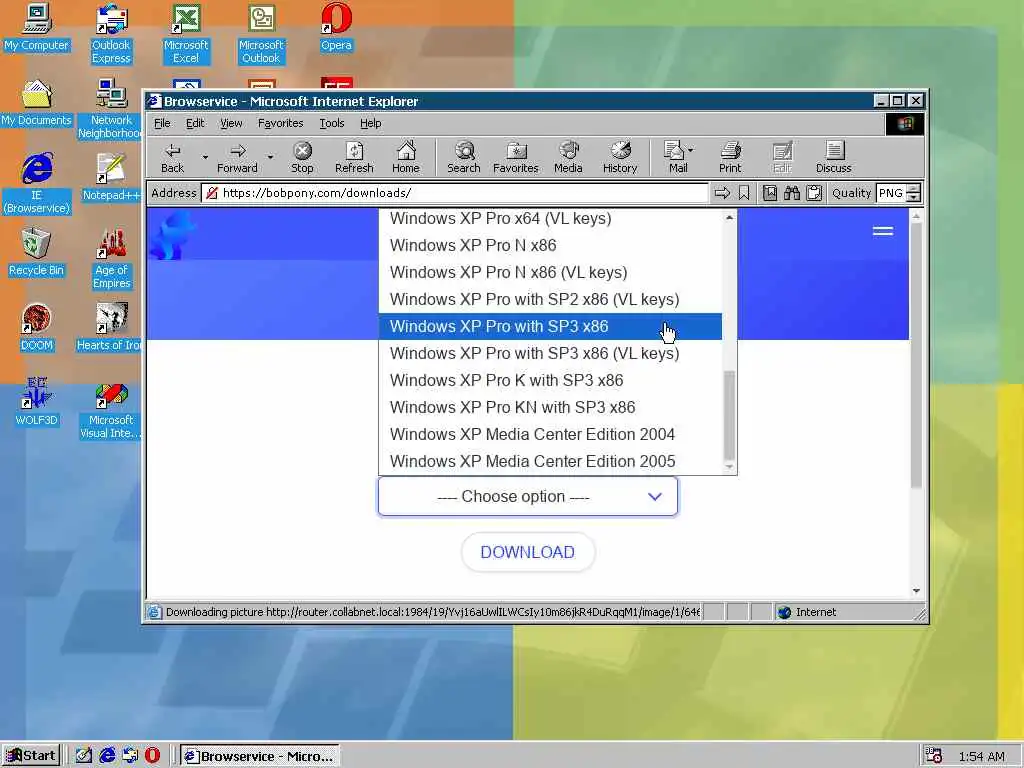The width and height of the screenshot is (1024, 768).
Task: Click the Mail toolbar button
Action: (x=678, y=158)
